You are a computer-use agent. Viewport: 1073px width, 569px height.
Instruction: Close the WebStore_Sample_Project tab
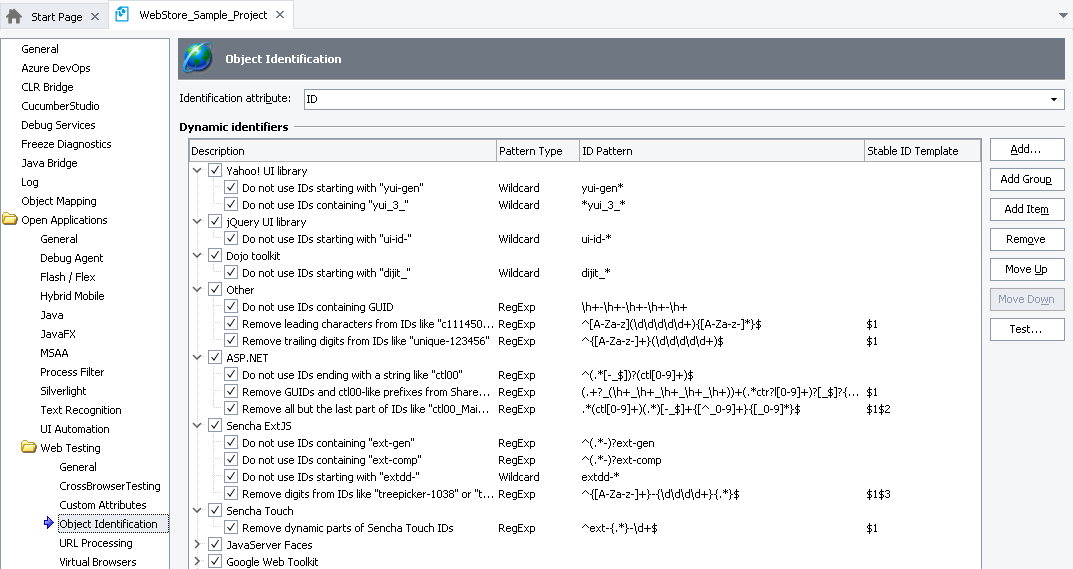point(280,15)
